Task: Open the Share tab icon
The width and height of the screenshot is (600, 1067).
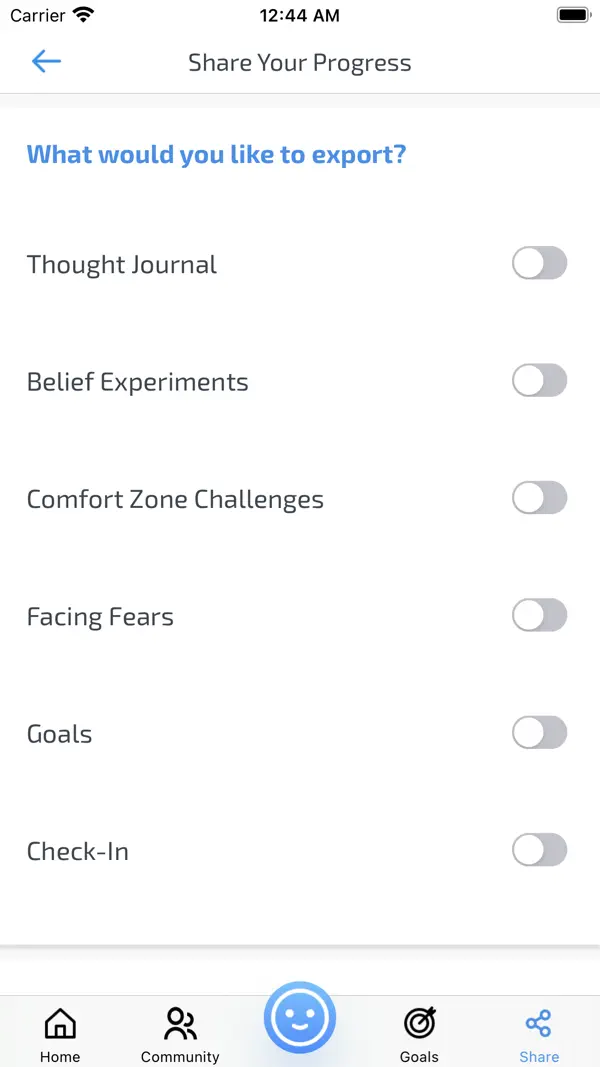Action: [539, 1022]
